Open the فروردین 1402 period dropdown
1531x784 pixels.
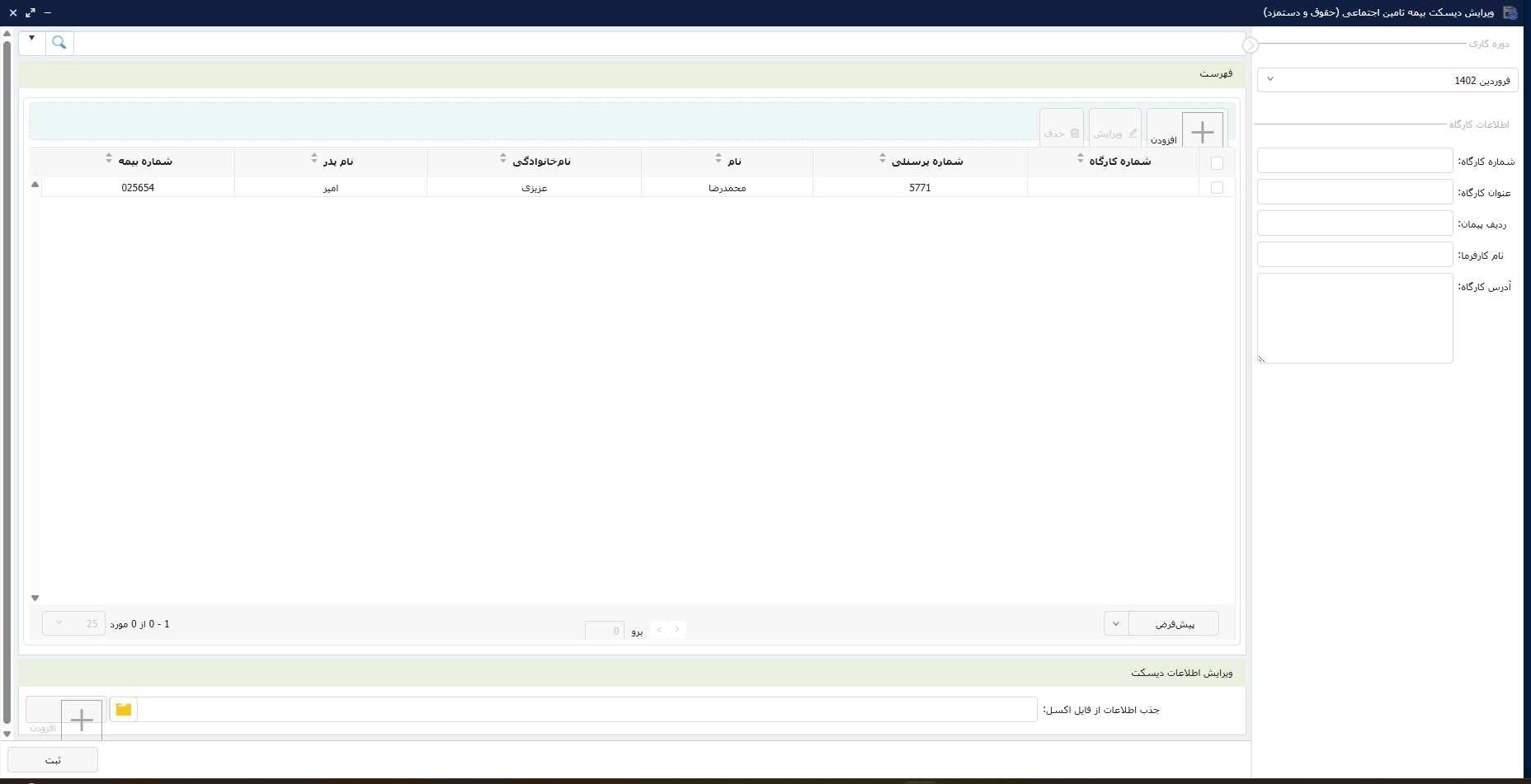pos(1387,80)
